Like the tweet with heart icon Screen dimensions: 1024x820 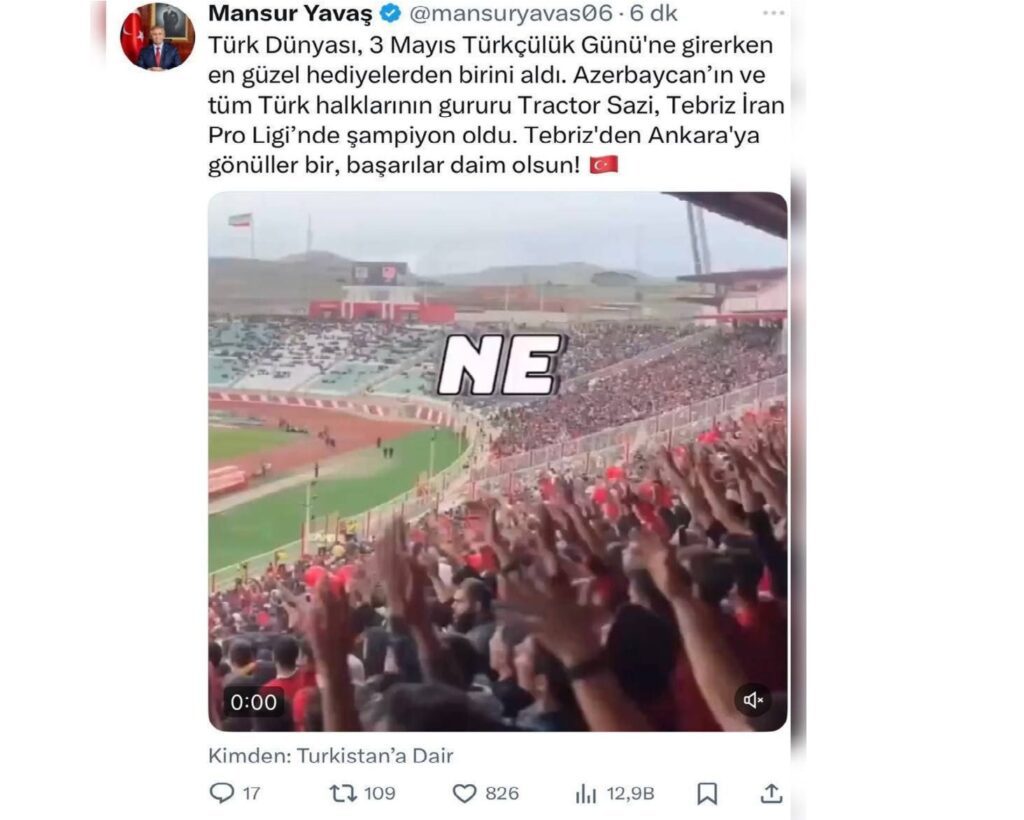464,793
